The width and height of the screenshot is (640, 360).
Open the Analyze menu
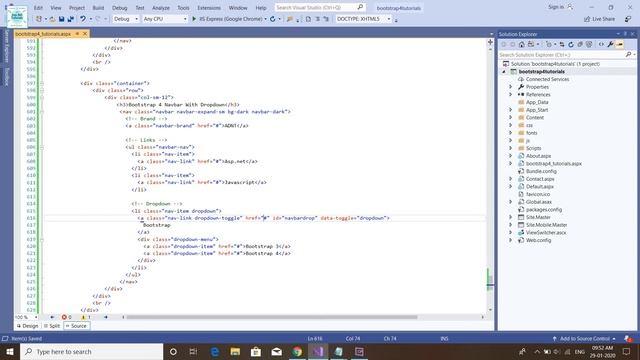(x=161, y=8)
